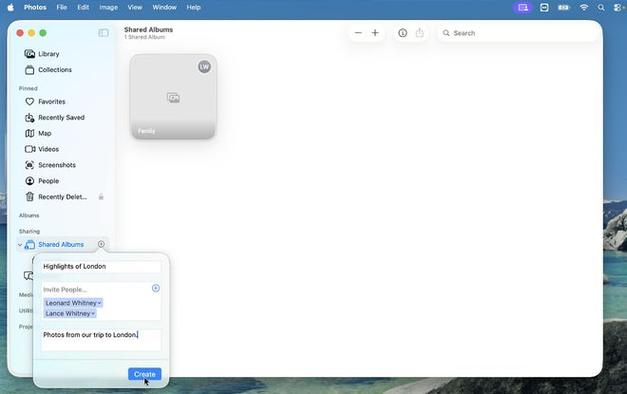Open People album

click(x=42, y=181)
